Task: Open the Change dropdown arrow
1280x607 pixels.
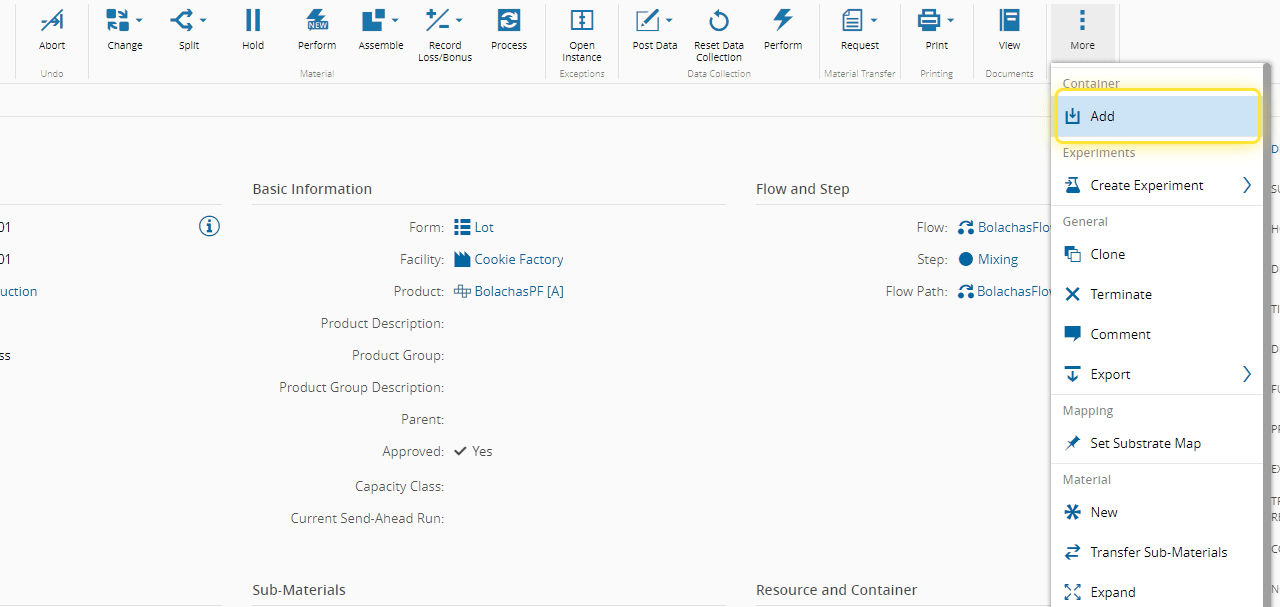Action: pos(139,20)
